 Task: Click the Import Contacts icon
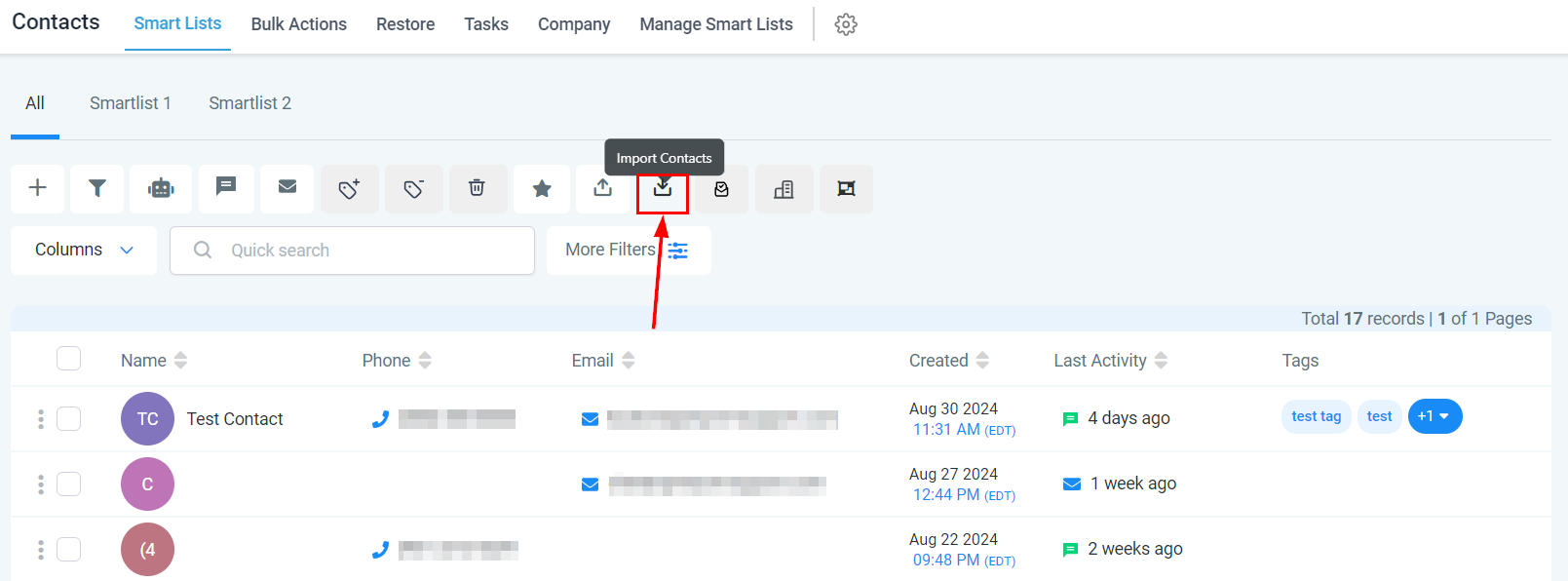click(x=663, y=188)
